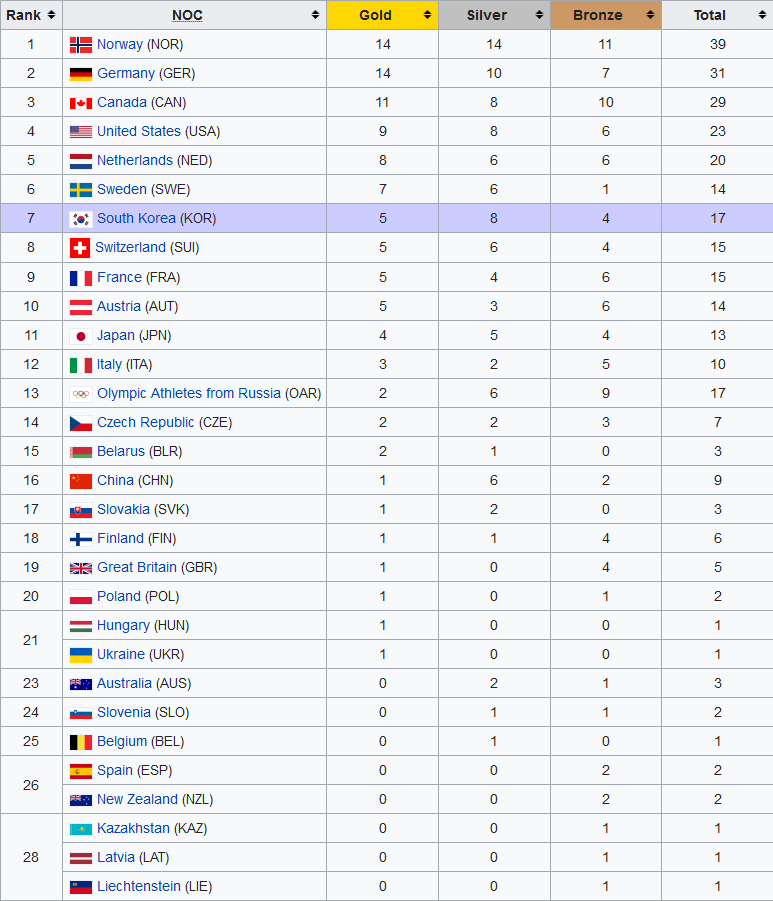Click the Total column header text
The image size is (773, 901).
pos(710,15)
